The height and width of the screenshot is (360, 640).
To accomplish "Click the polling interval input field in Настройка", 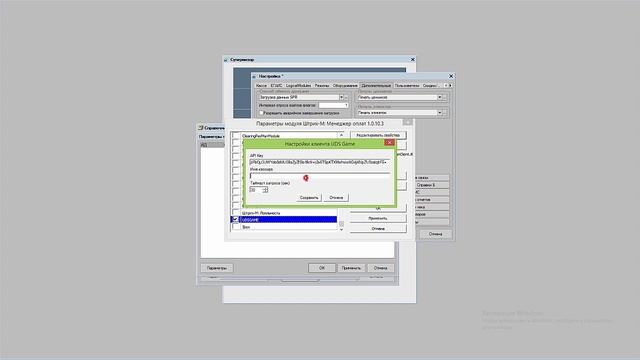I will click(x=333, y=105).
